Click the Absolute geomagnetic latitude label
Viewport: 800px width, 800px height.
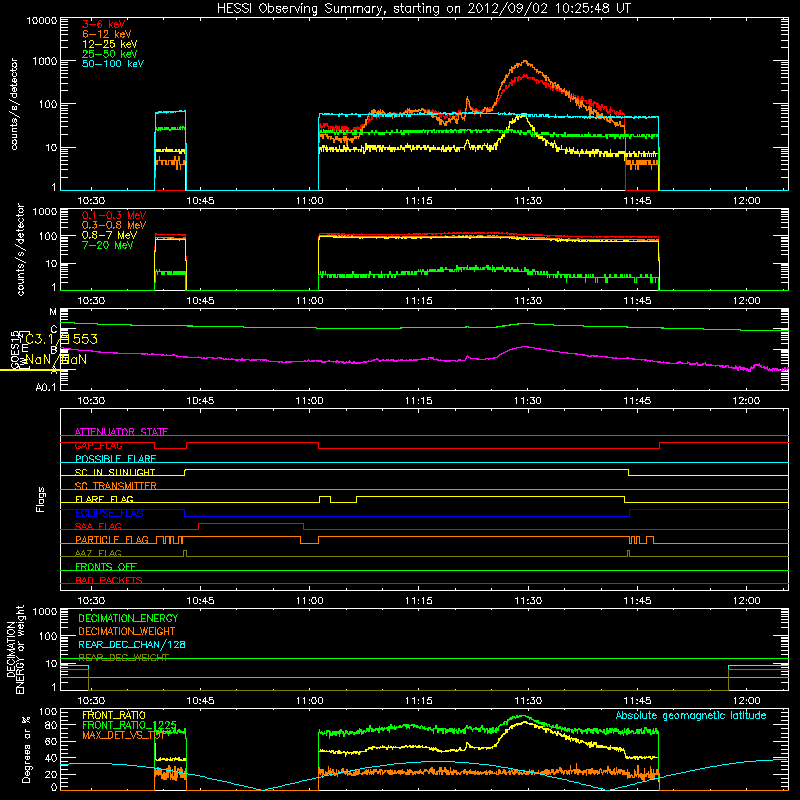(x=691, y=715)
